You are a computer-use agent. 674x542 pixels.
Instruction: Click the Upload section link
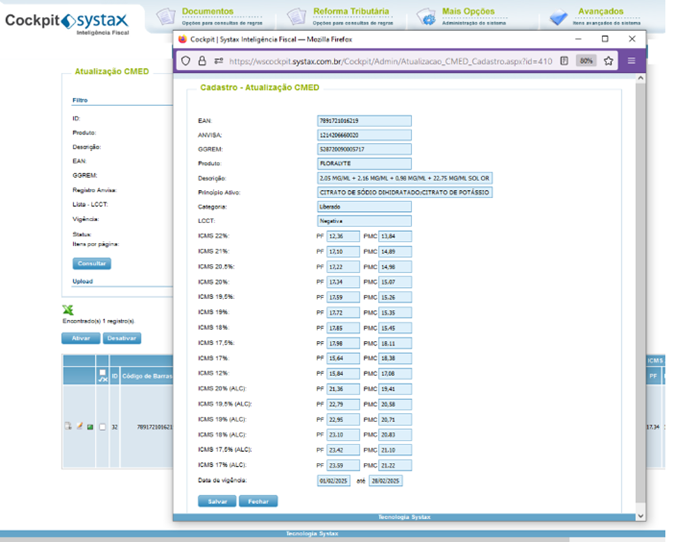coord(83,282)
